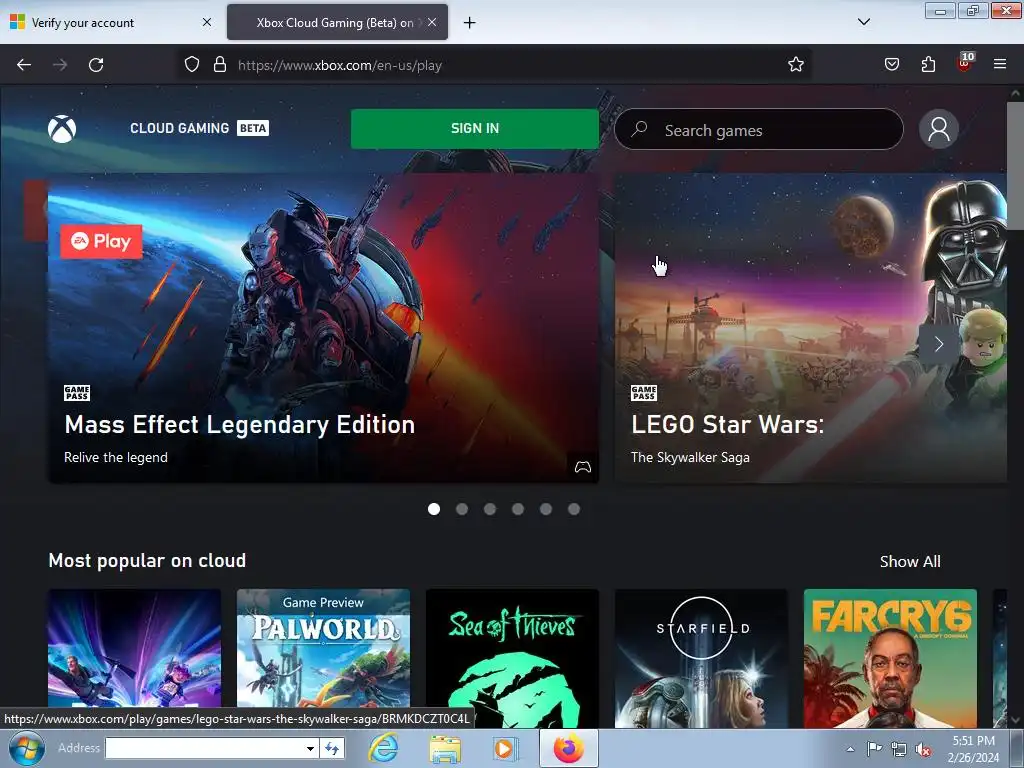Screen dimensions: 1024x768
Task: Open a new tab with the plus icon
Action: (470, 23)
